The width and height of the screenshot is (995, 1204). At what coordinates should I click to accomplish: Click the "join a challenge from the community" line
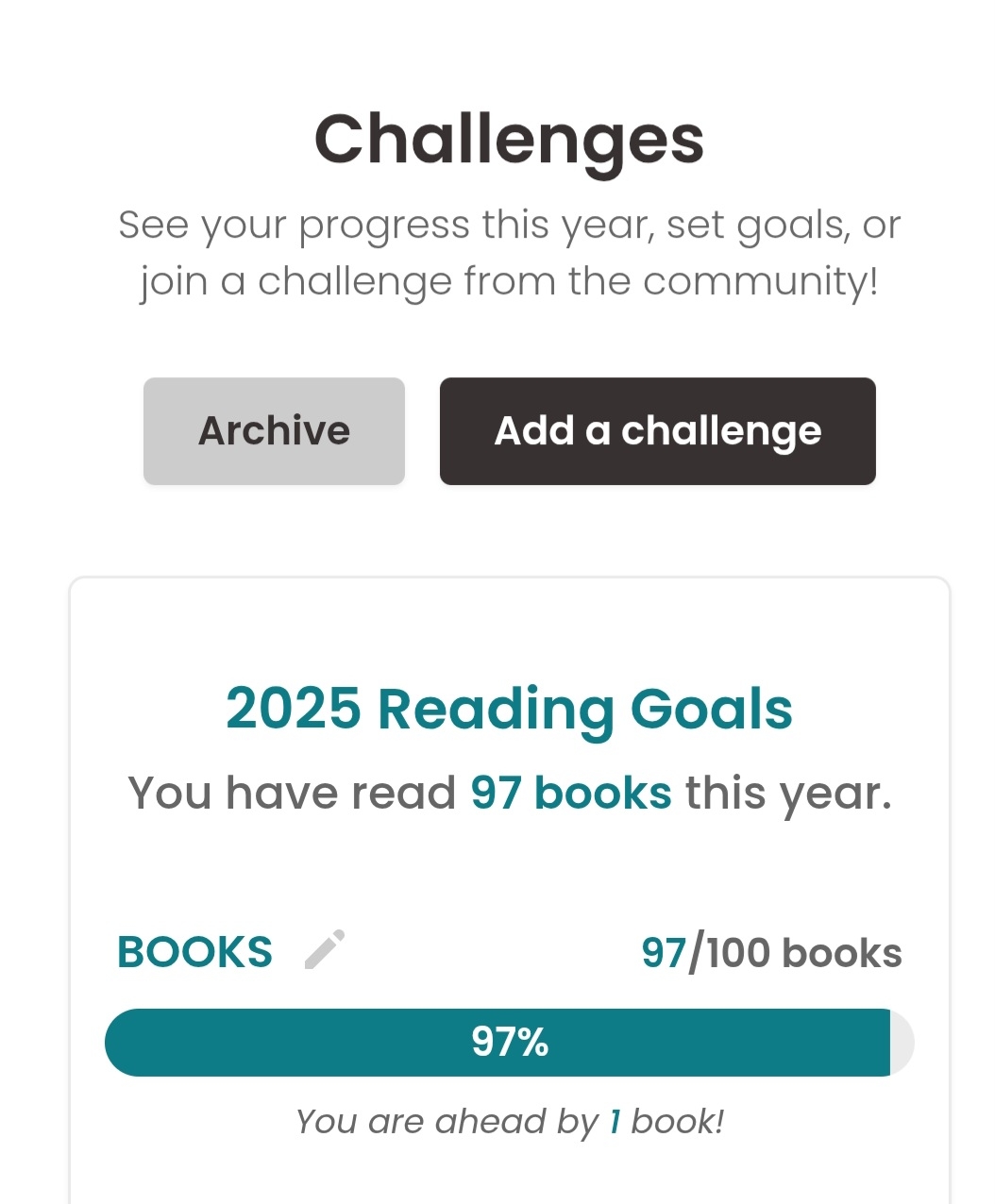click(509, 281)
